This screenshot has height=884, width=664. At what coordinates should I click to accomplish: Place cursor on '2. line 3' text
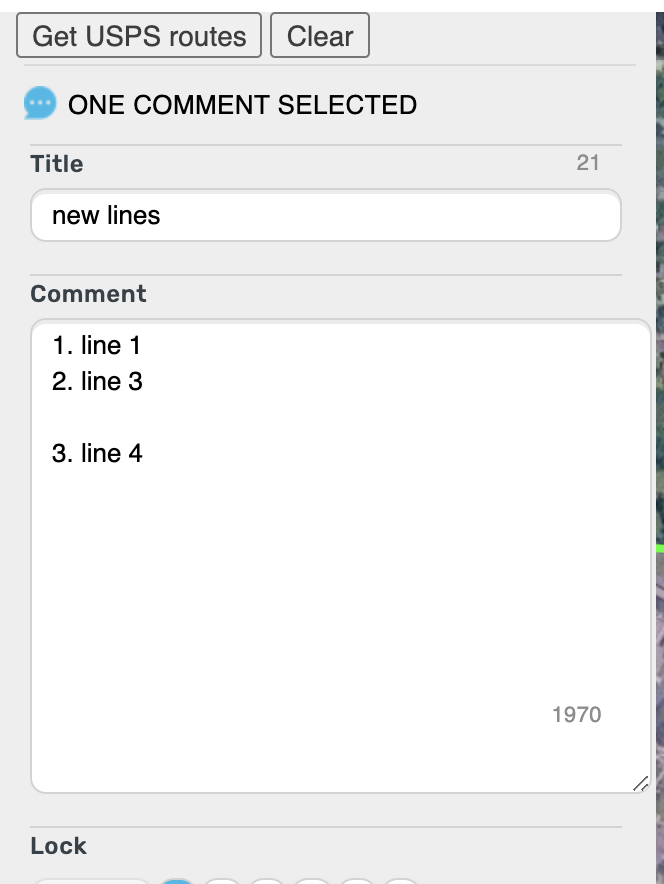tap(97, 381)
